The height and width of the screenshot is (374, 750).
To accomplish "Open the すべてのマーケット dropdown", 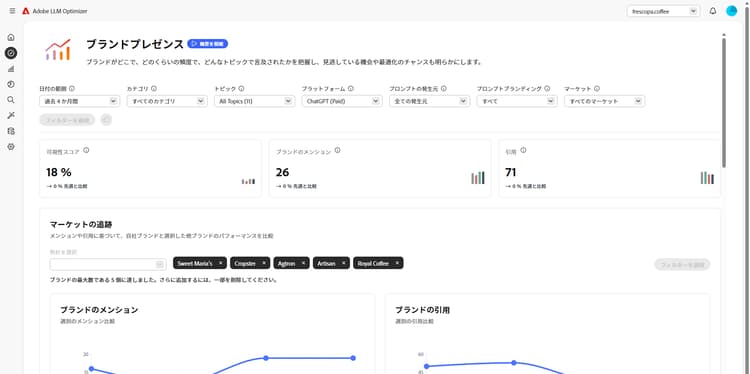I will pyautogui.click(x=604, y=101).
